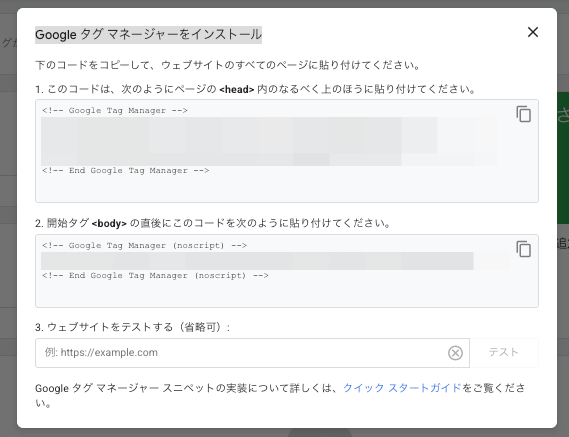Clear the website test URL field

[x=455, y=353]
